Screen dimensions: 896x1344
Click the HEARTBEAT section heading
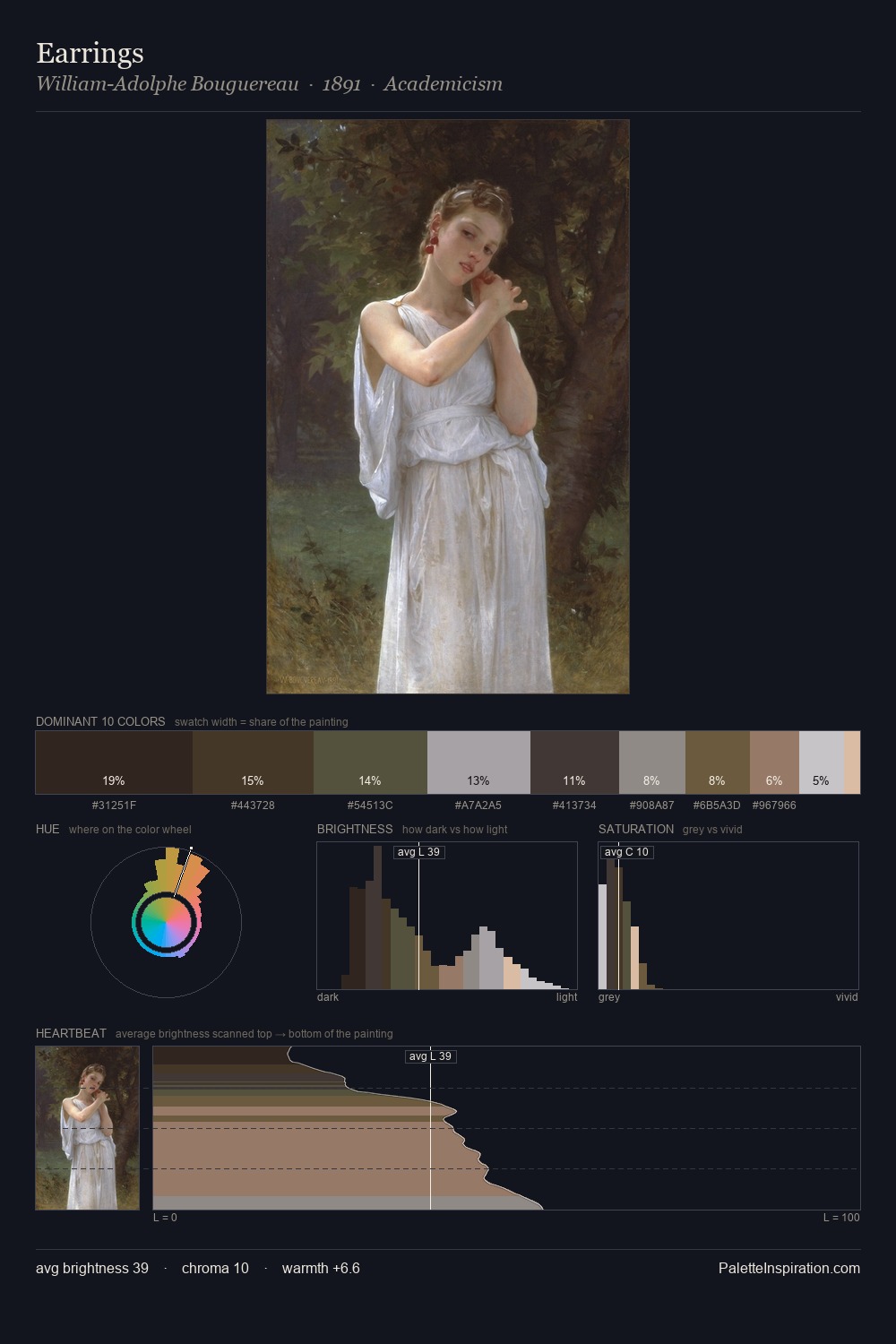(71, 1033)
